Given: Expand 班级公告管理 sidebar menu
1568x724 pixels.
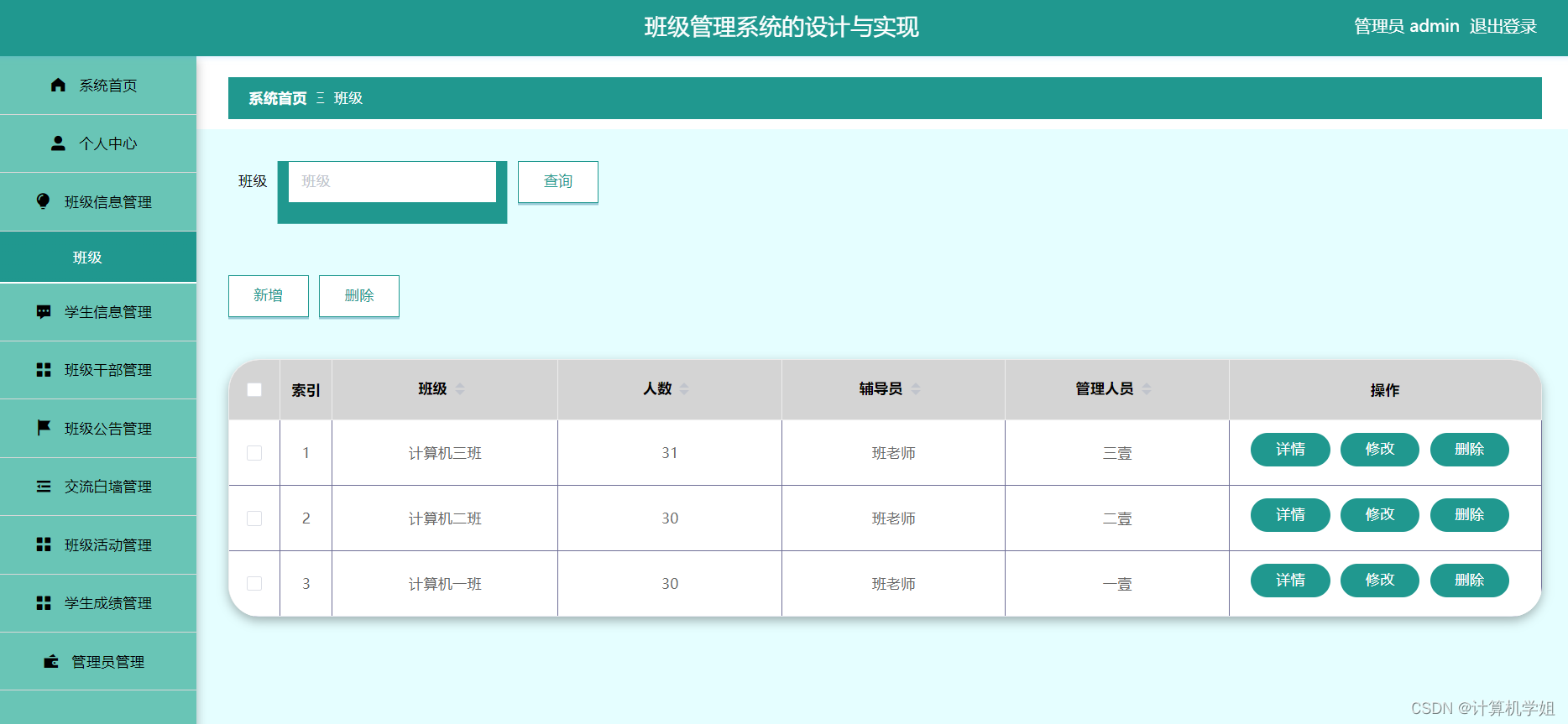Looking at the screenshot, I should pos(98,429).
